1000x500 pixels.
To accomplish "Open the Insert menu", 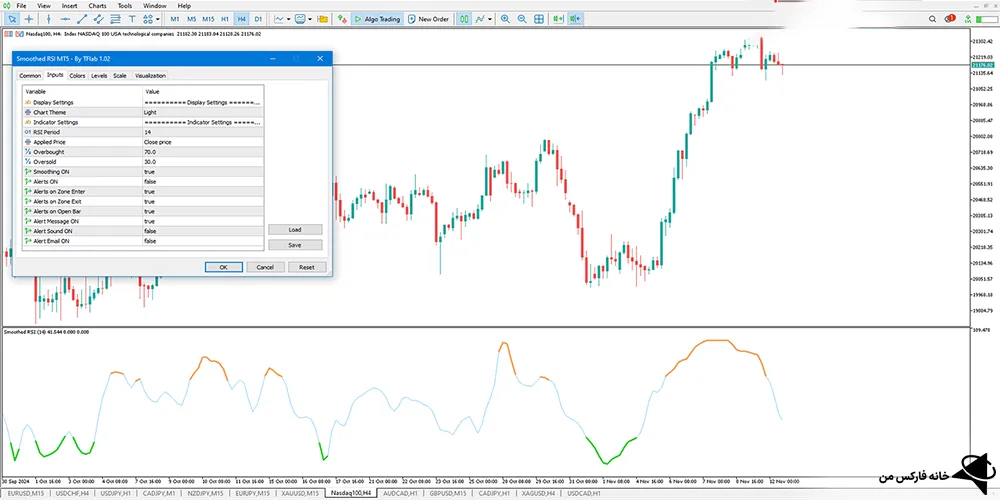I will [x=70, y=6].
